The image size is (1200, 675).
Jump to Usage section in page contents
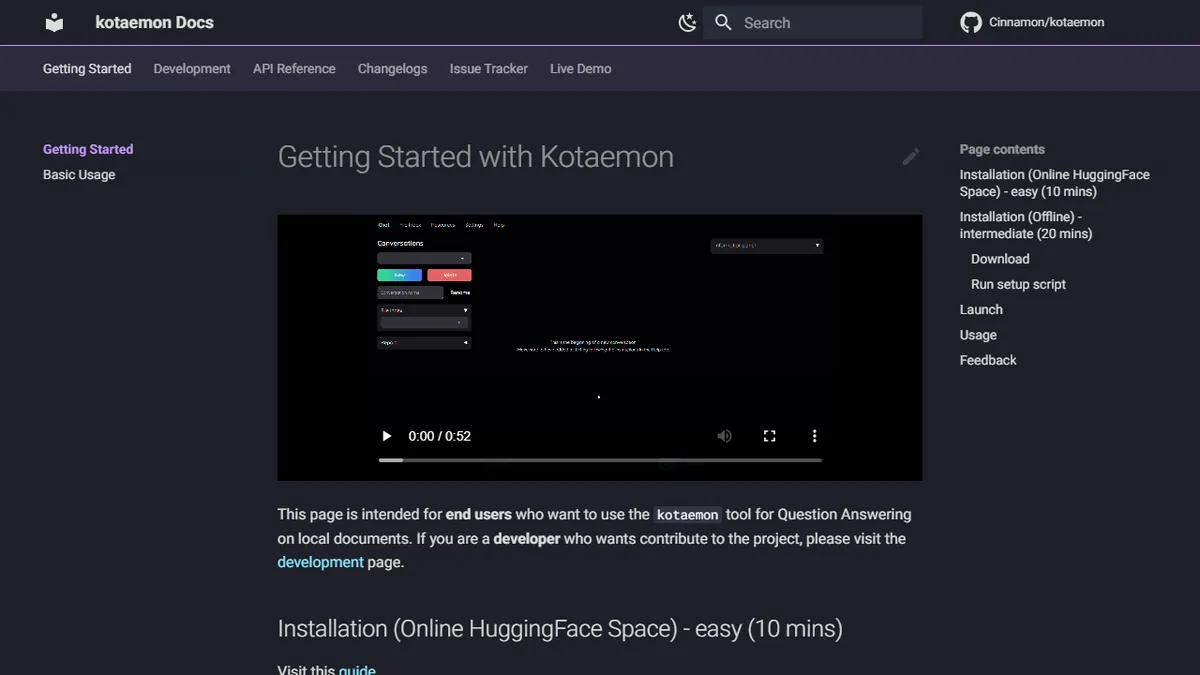978,335
